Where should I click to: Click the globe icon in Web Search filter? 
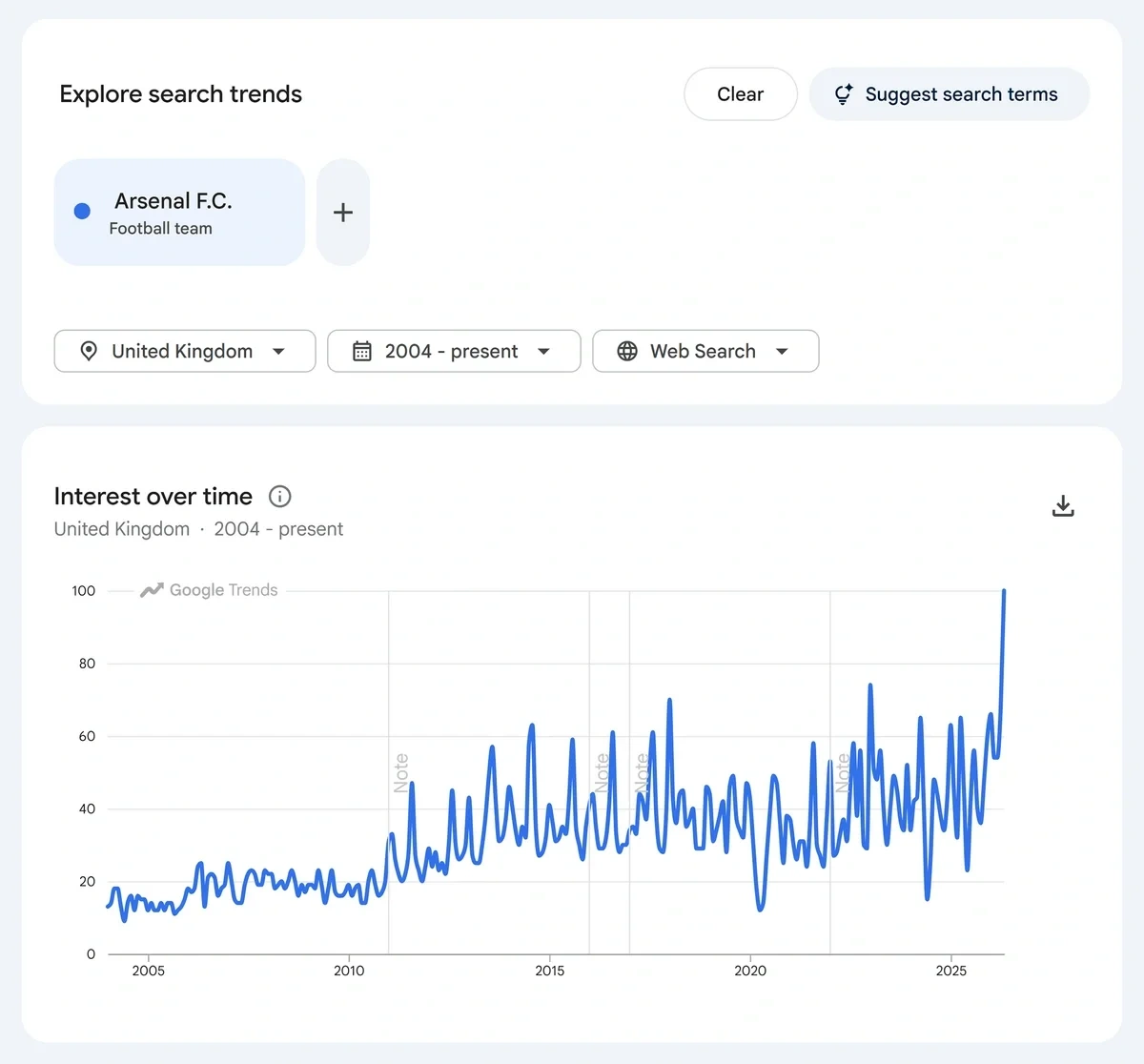[x=627, y=351]
